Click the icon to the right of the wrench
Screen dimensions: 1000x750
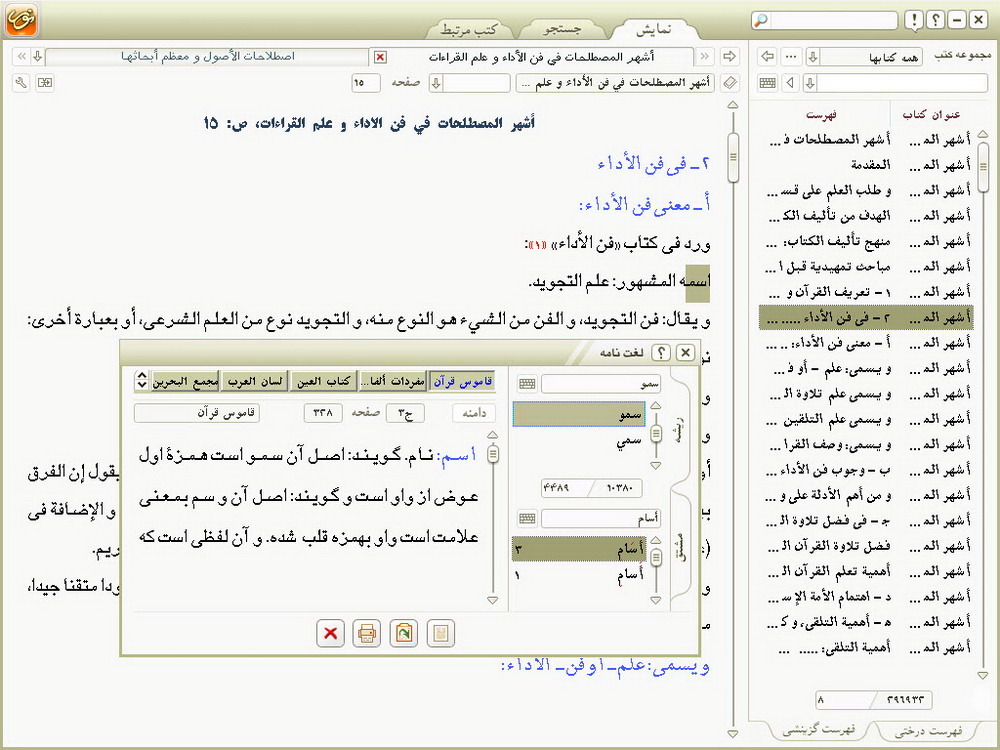tap(45, 82)
